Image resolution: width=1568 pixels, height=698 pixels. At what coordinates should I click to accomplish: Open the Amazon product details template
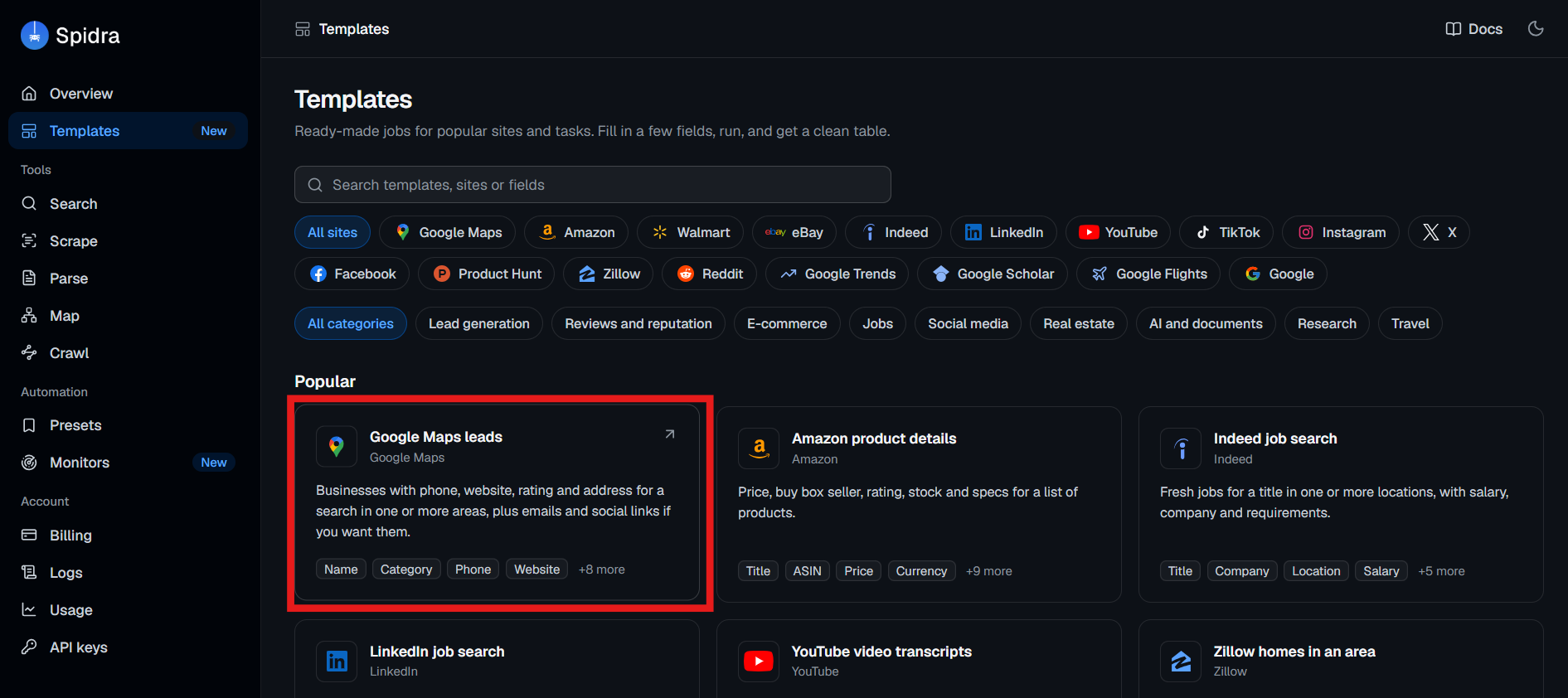click(919, 504)
